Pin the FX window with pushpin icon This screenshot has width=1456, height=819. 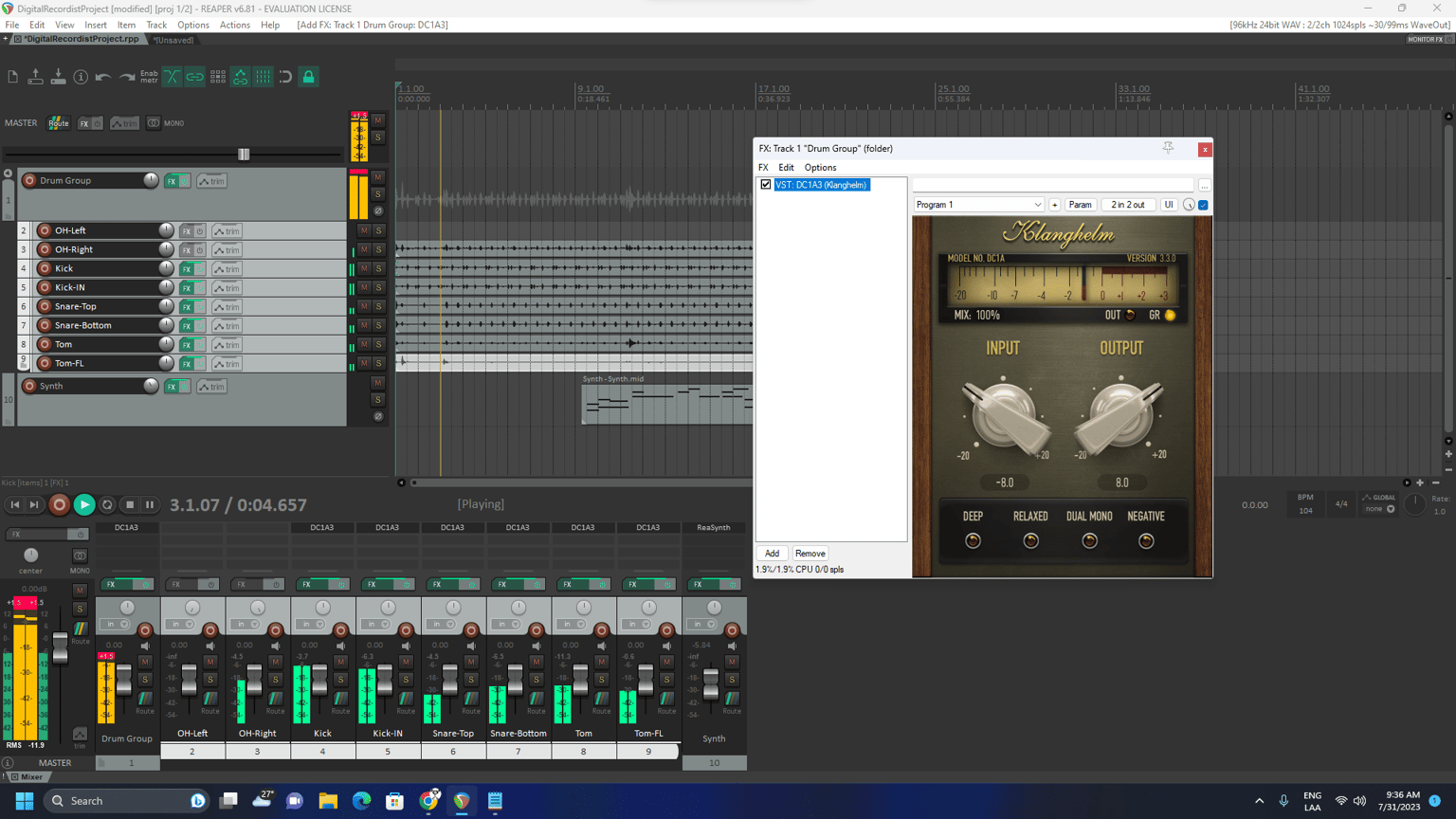(x=1168, y=148)
